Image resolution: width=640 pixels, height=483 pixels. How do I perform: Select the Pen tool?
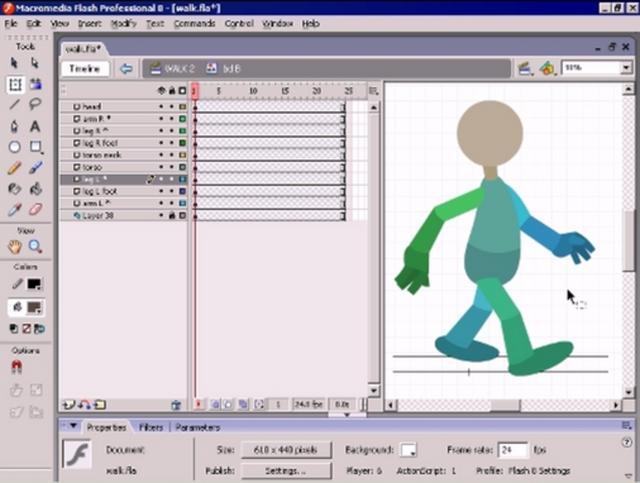[x=15, y=126]
